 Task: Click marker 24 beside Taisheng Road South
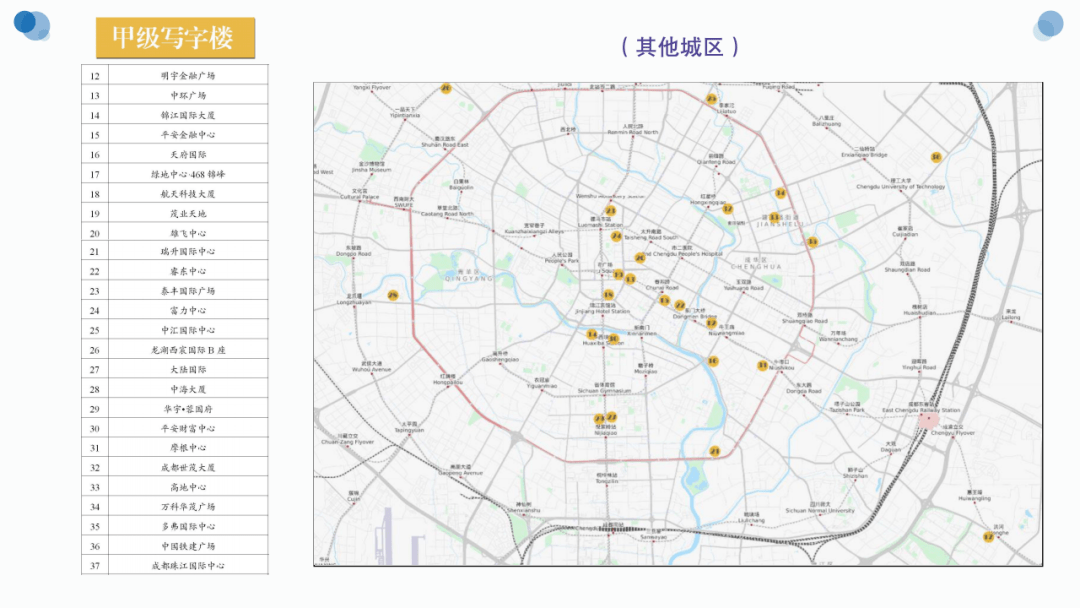(616, 237)
